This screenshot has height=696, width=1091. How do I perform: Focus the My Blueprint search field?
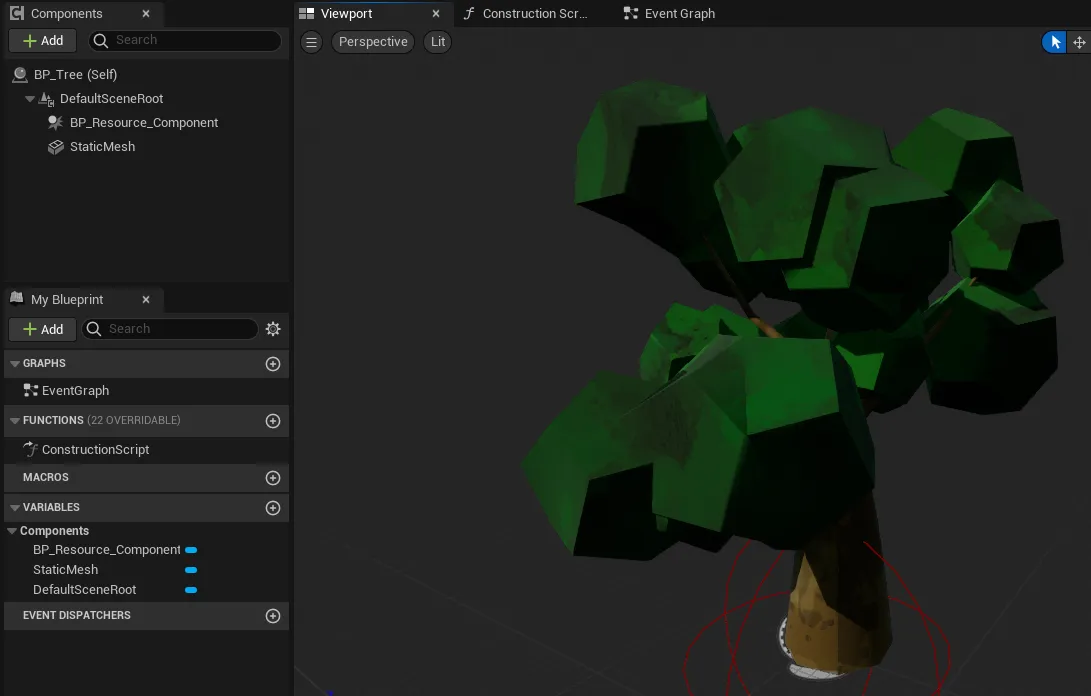pos(170,329)
